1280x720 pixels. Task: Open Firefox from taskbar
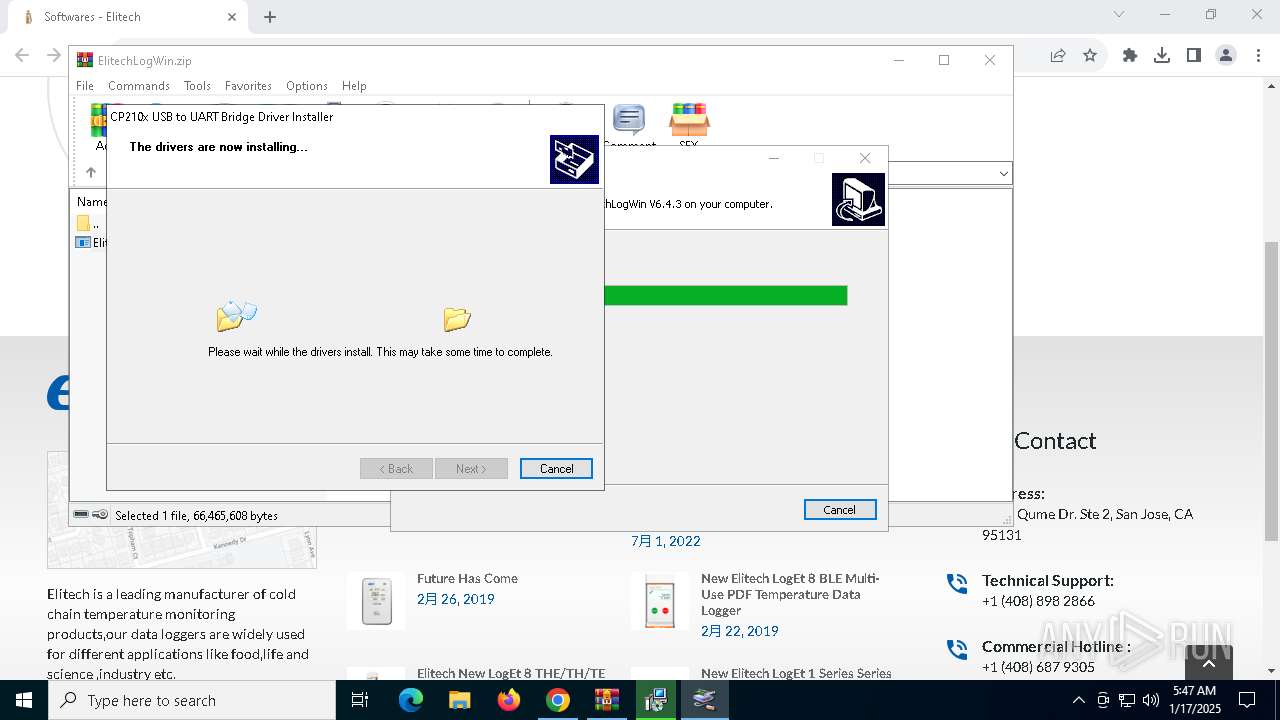point(508,700)
